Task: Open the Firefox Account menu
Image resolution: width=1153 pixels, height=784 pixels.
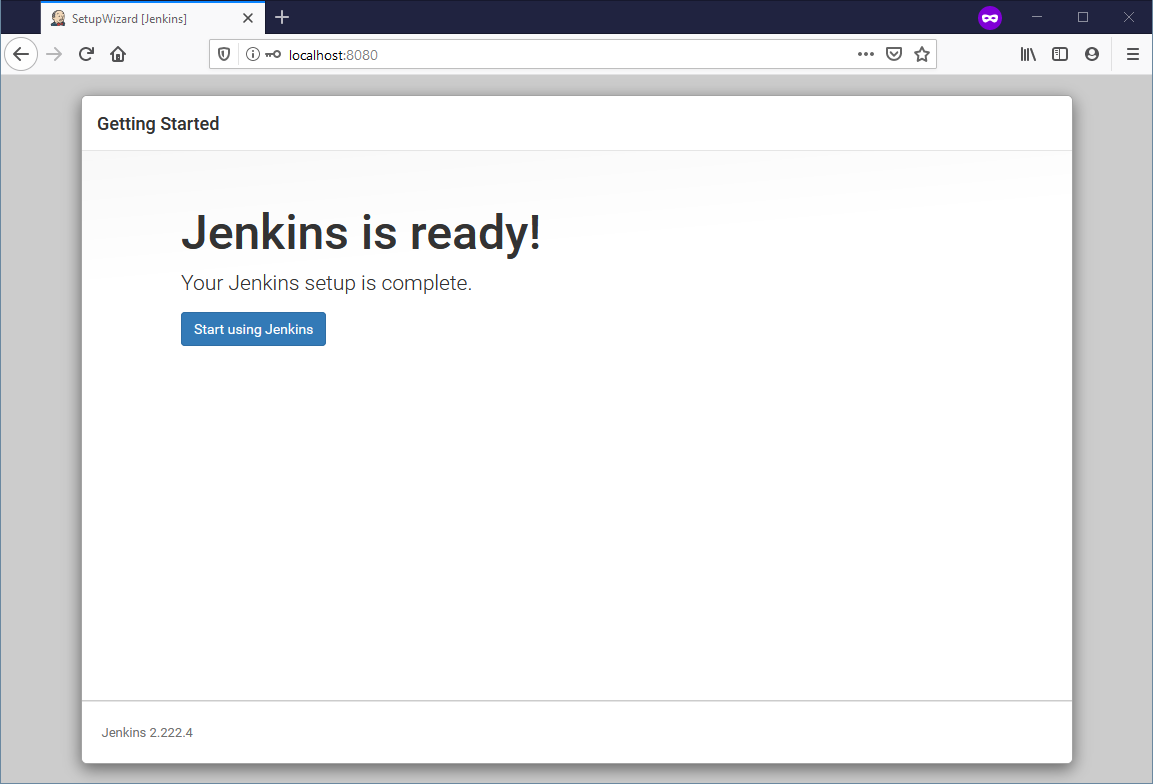Action: [1092, 54]
